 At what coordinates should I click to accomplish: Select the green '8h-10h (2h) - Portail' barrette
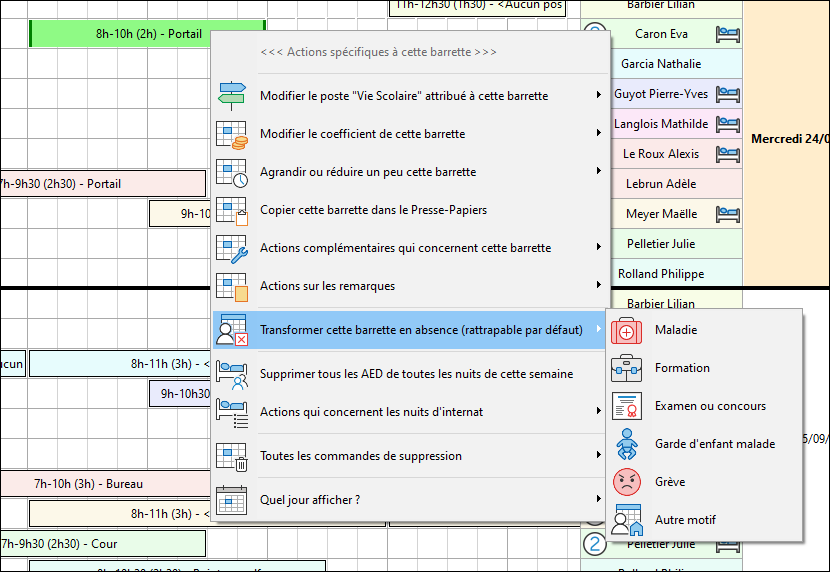[x=148, y=34]
